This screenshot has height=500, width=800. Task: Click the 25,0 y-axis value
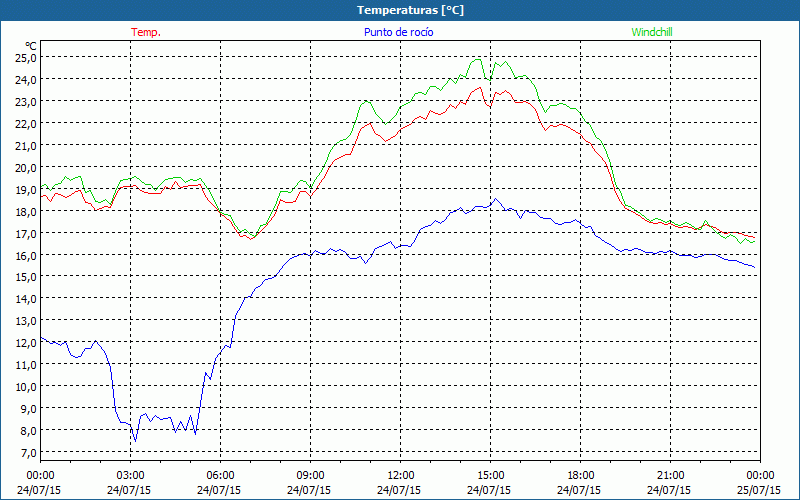click(26, 58)
